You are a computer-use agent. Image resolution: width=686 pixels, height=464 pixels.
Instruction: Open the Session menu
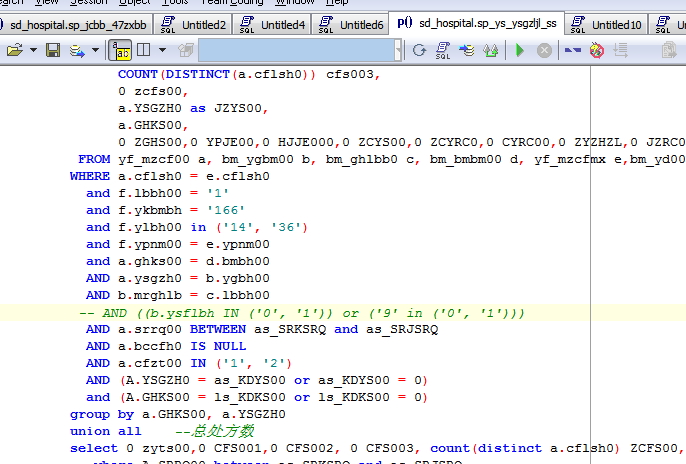pos(89,2)
